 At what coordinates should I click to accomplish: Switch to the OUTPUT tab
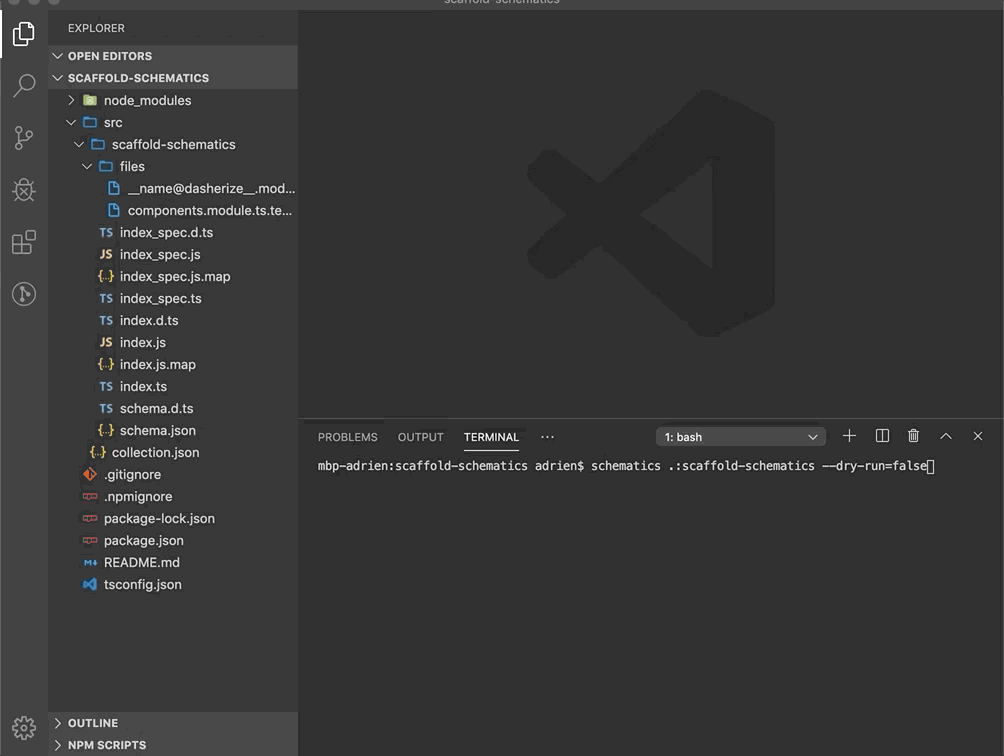tap(421, 437)
